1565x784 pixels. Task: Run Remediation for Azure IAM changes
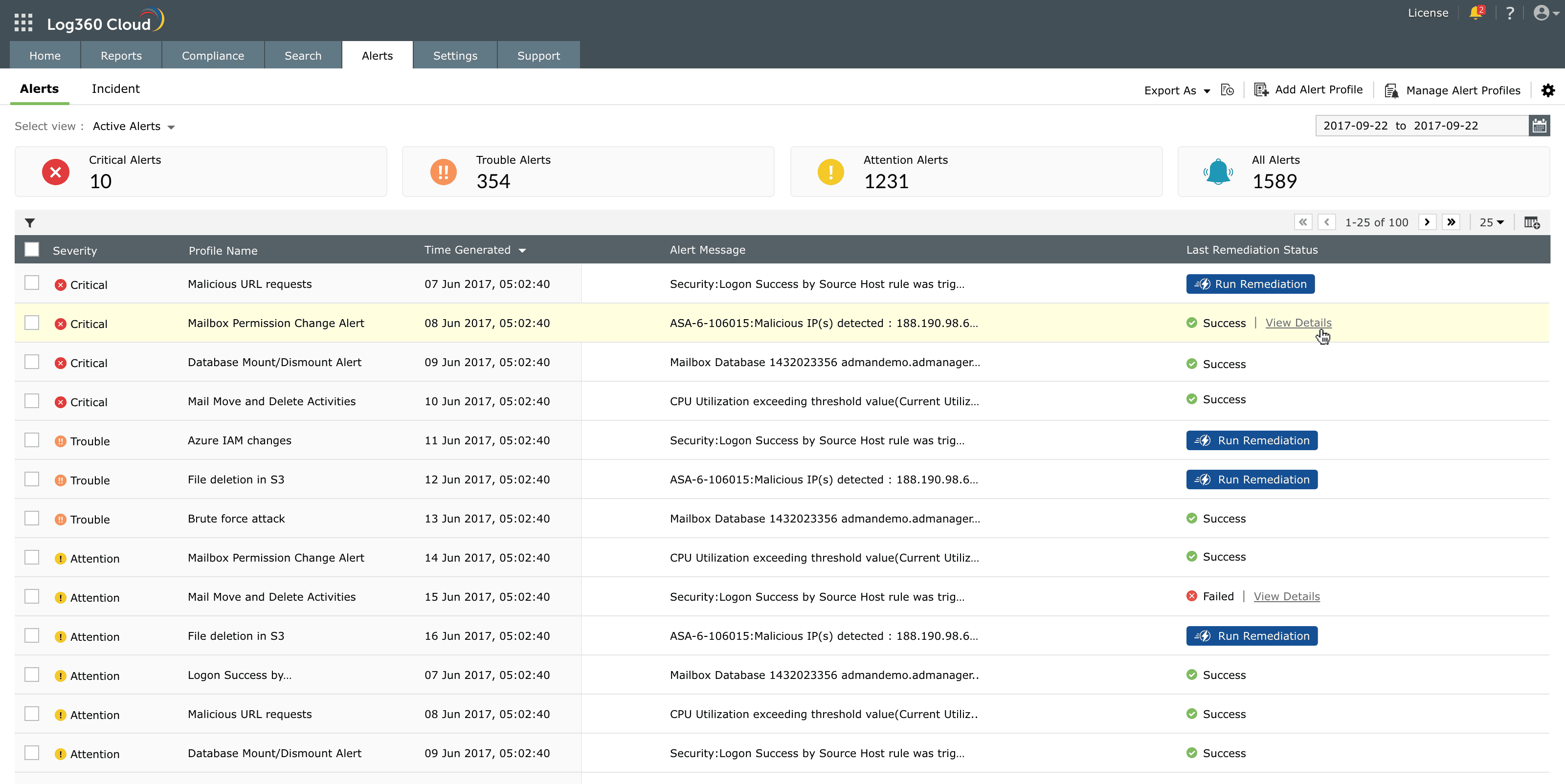click(1252, 440)
